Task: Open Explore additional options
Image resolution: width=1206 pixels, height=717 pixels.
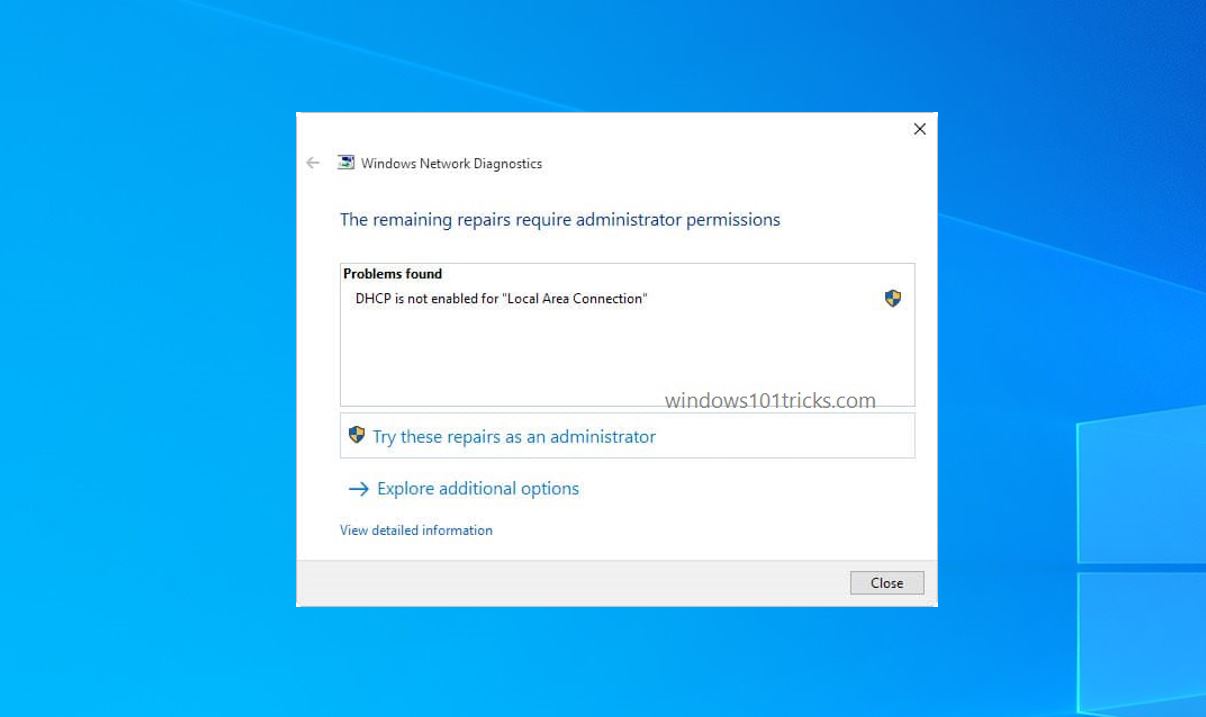Action: (477, 488)
